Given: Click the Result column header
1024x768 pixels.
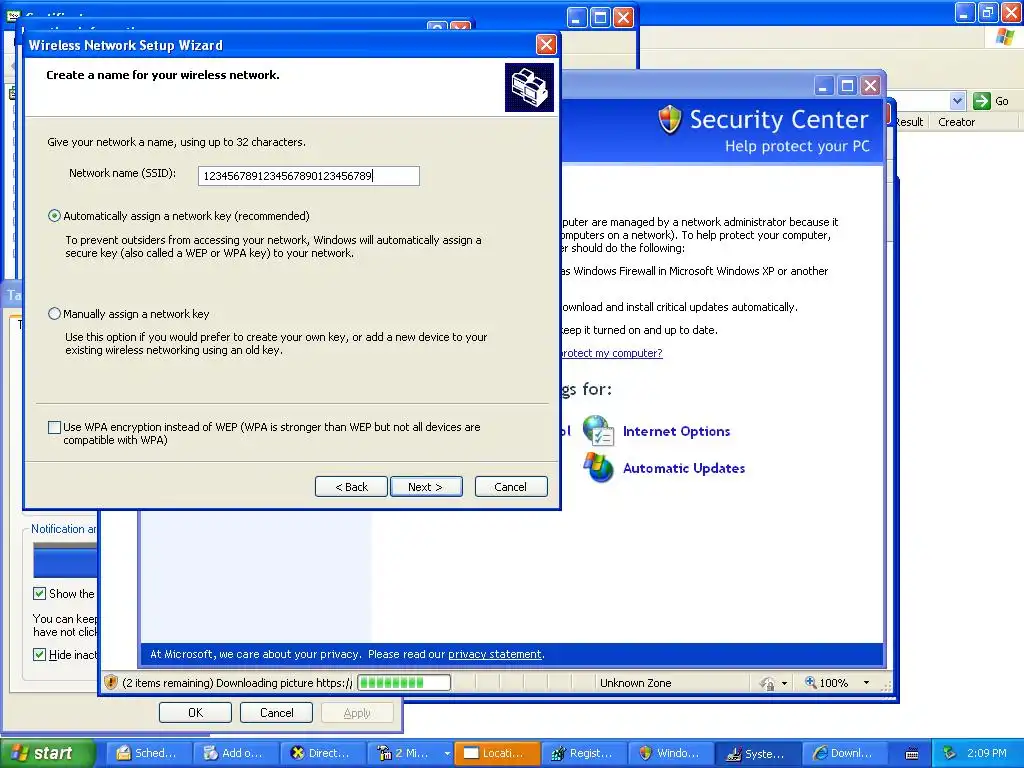Looking at the screenshot, I should pos(908,121).
